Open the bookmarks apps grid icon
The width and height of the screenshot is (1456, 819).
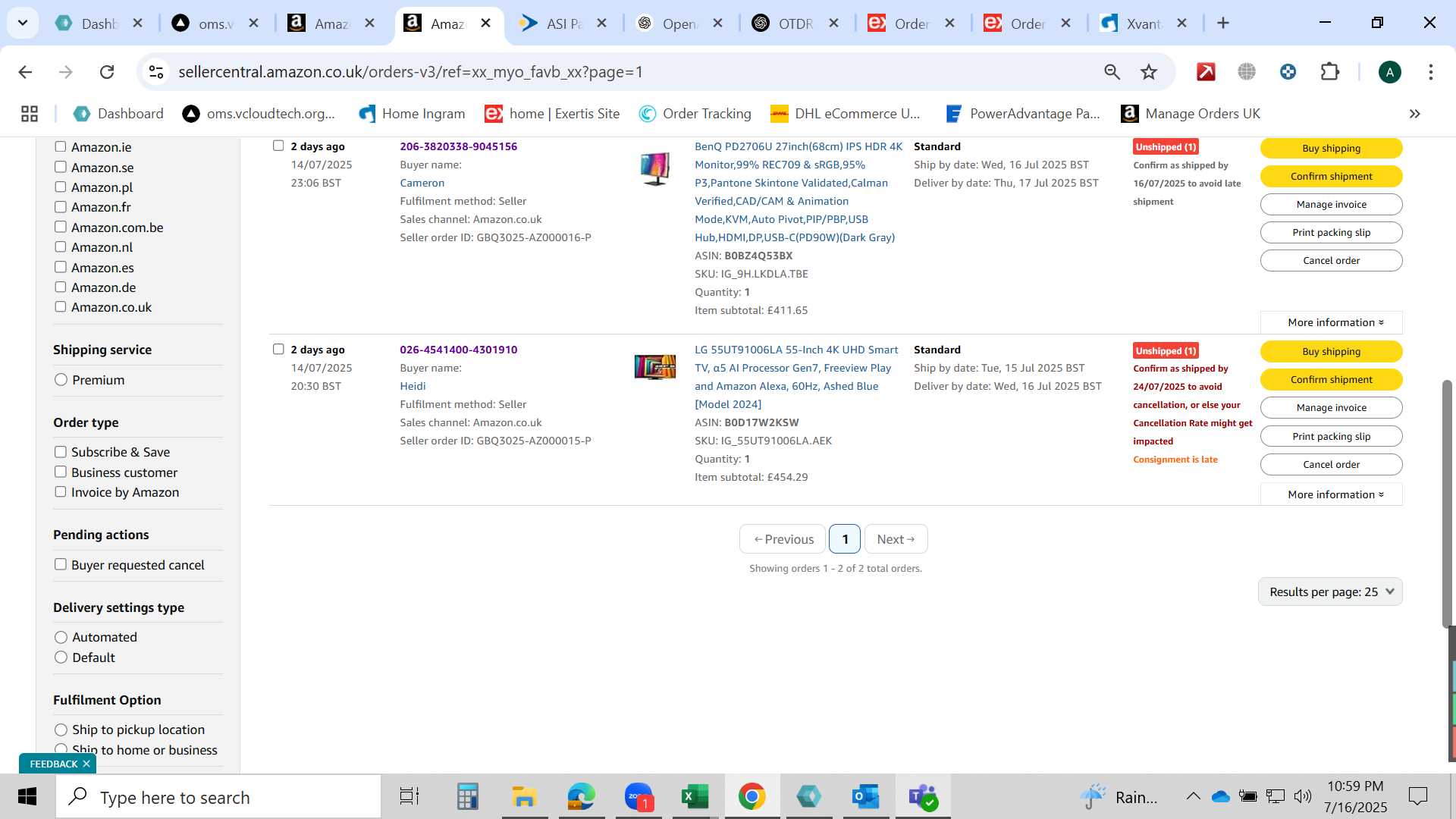(30, 114)
